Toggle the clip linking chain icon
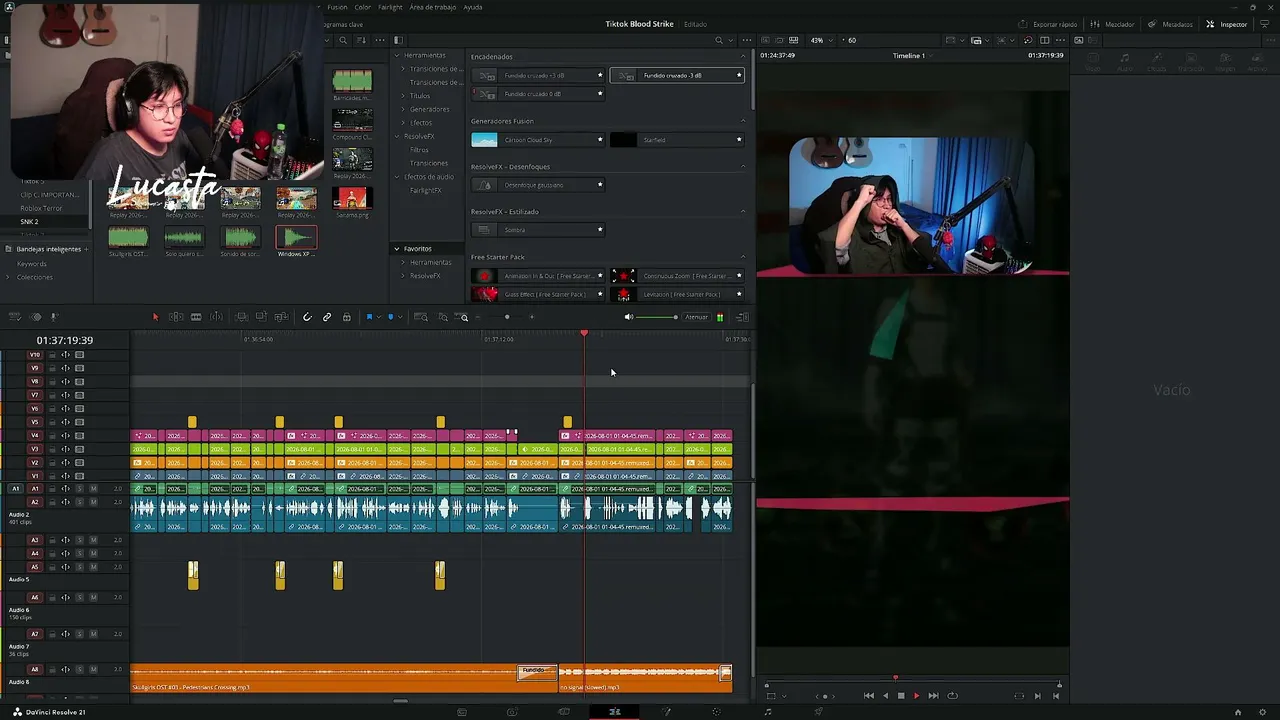 [x=327, y=317]
